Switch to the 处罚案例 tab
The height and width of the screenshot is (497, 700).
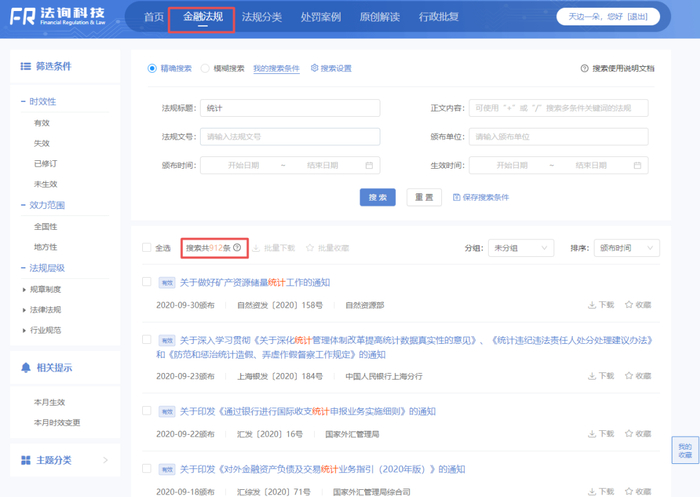click(x=320, y=17)
